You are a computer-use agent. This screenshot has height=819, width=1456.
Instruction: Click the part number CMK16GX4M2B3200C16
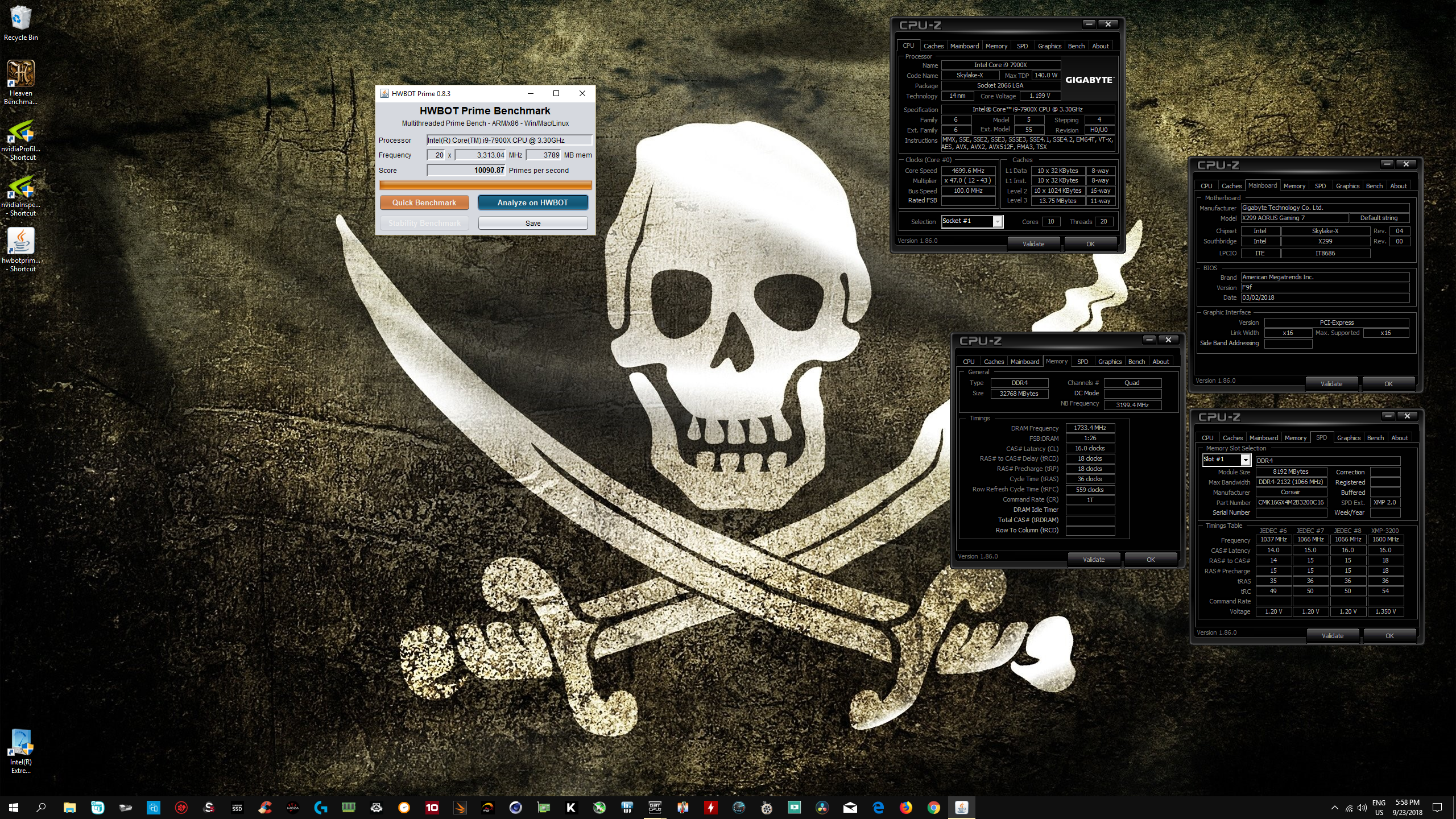coord(1290,502)
